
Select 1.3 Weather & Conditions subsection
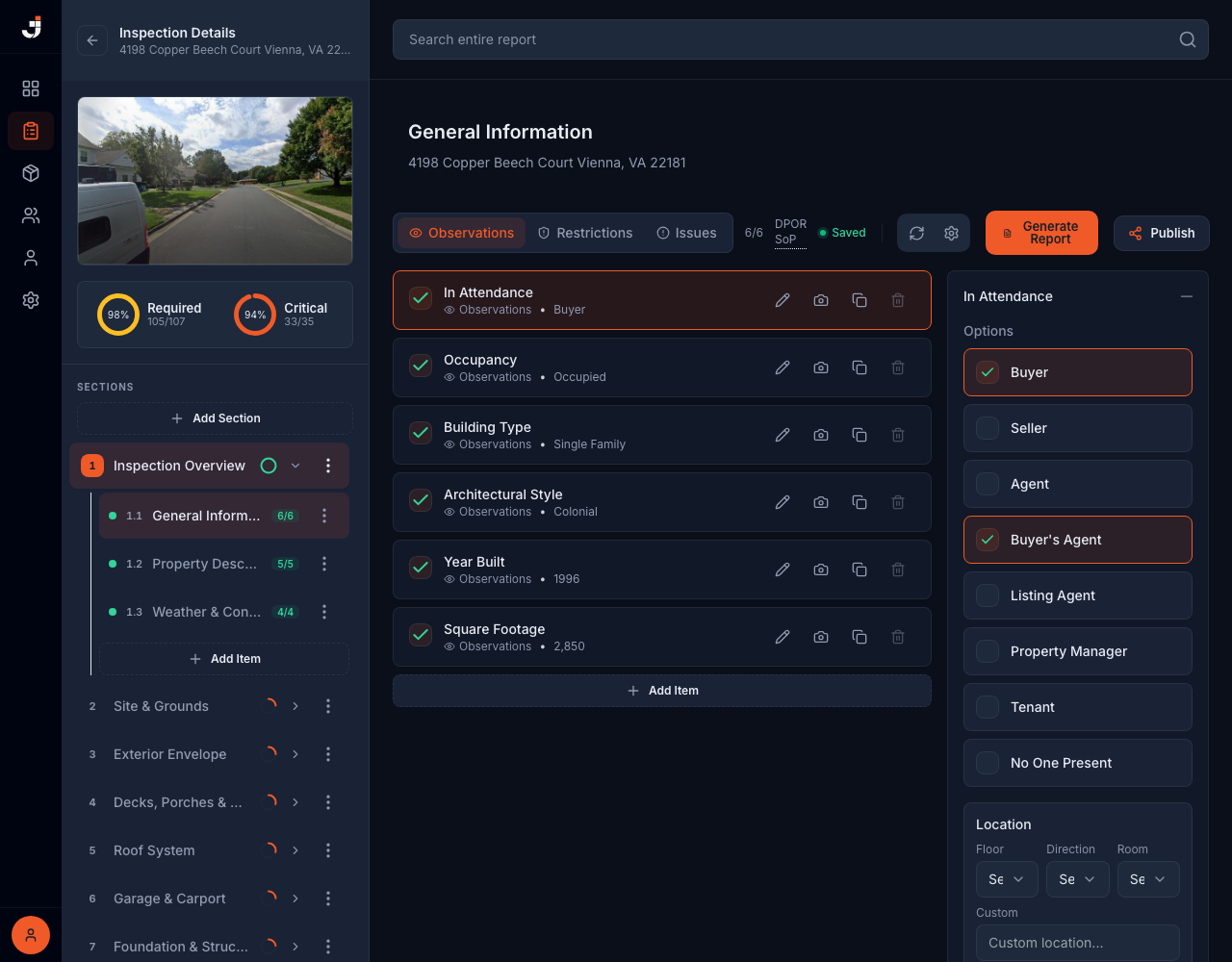point(224,612)
